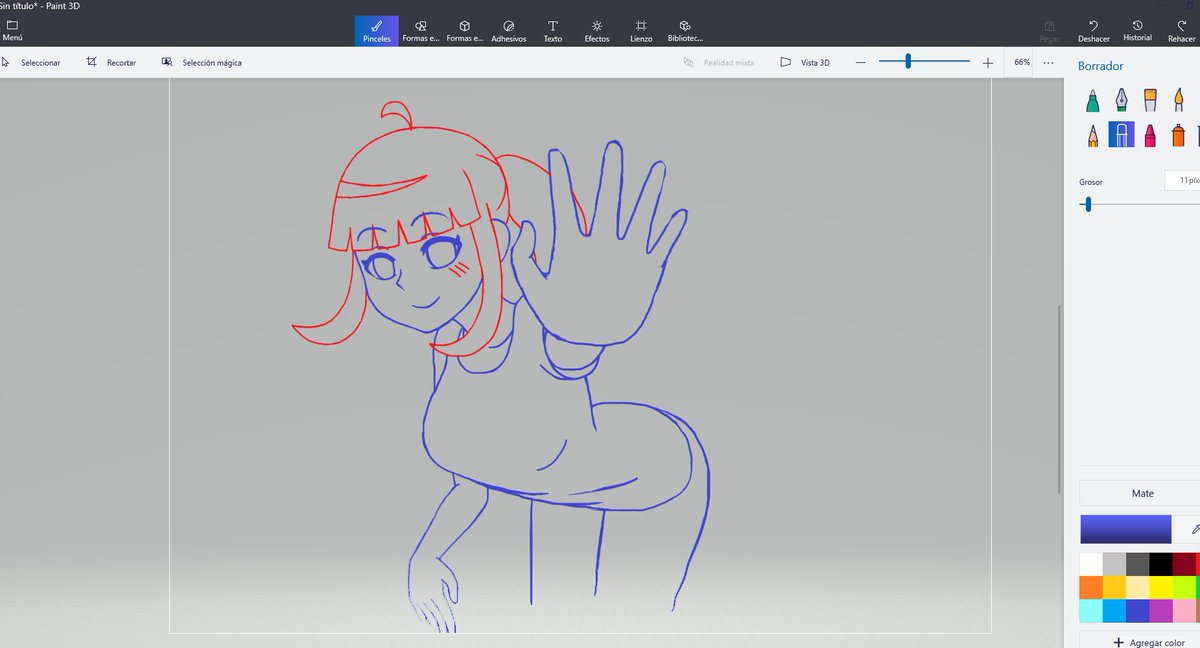Choose the Recortar crop tool

(x=111, y=62)
